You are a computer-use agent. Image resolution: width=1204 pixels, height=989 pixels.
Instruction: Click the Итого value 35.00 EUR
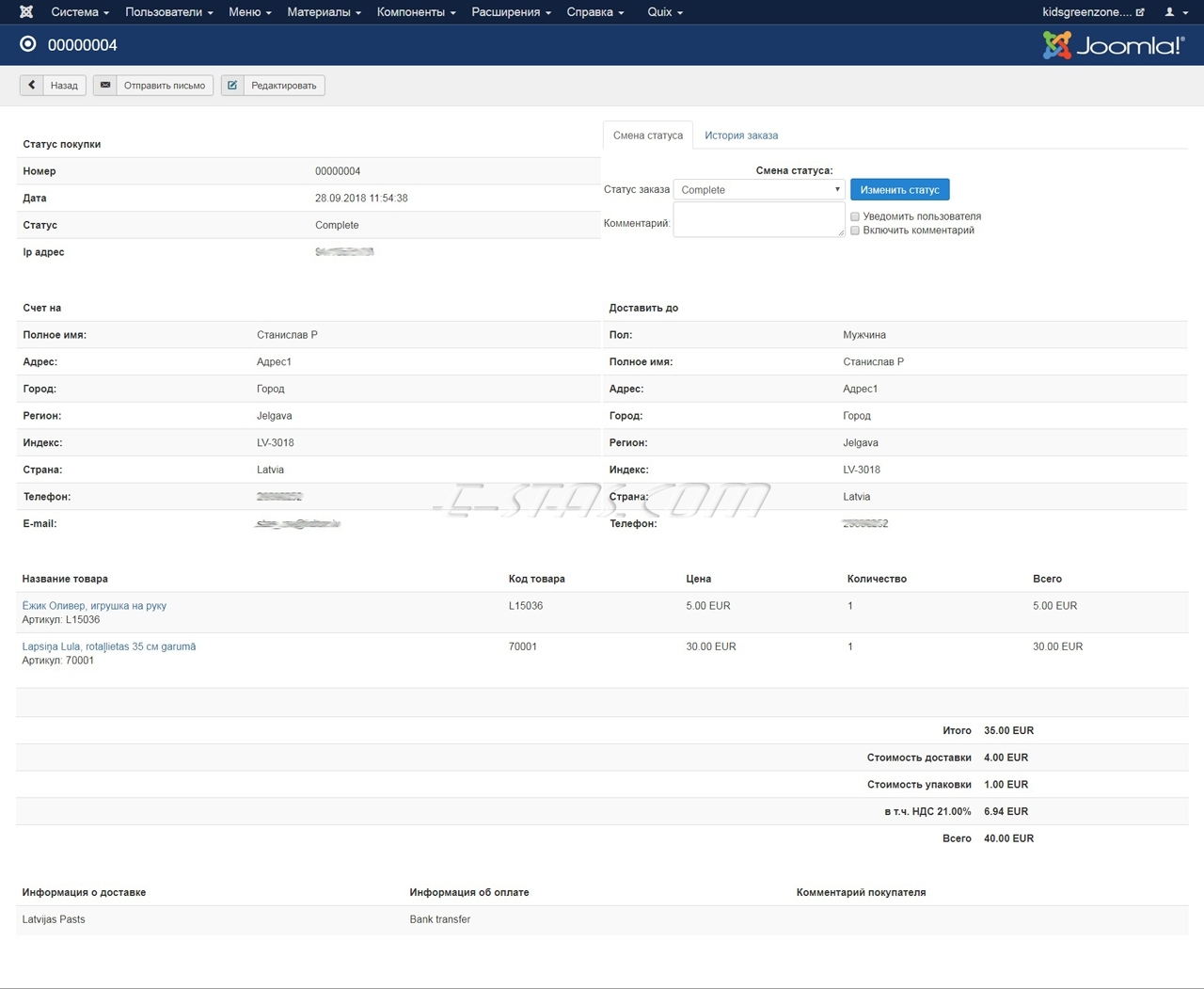tap(1008, 730)
